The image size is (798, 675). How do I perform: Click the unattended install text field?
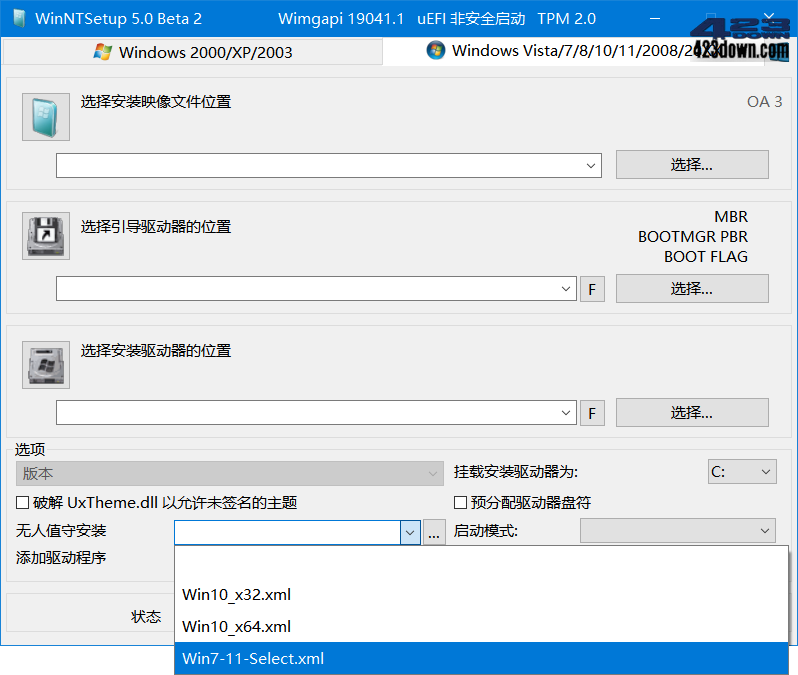288,533
